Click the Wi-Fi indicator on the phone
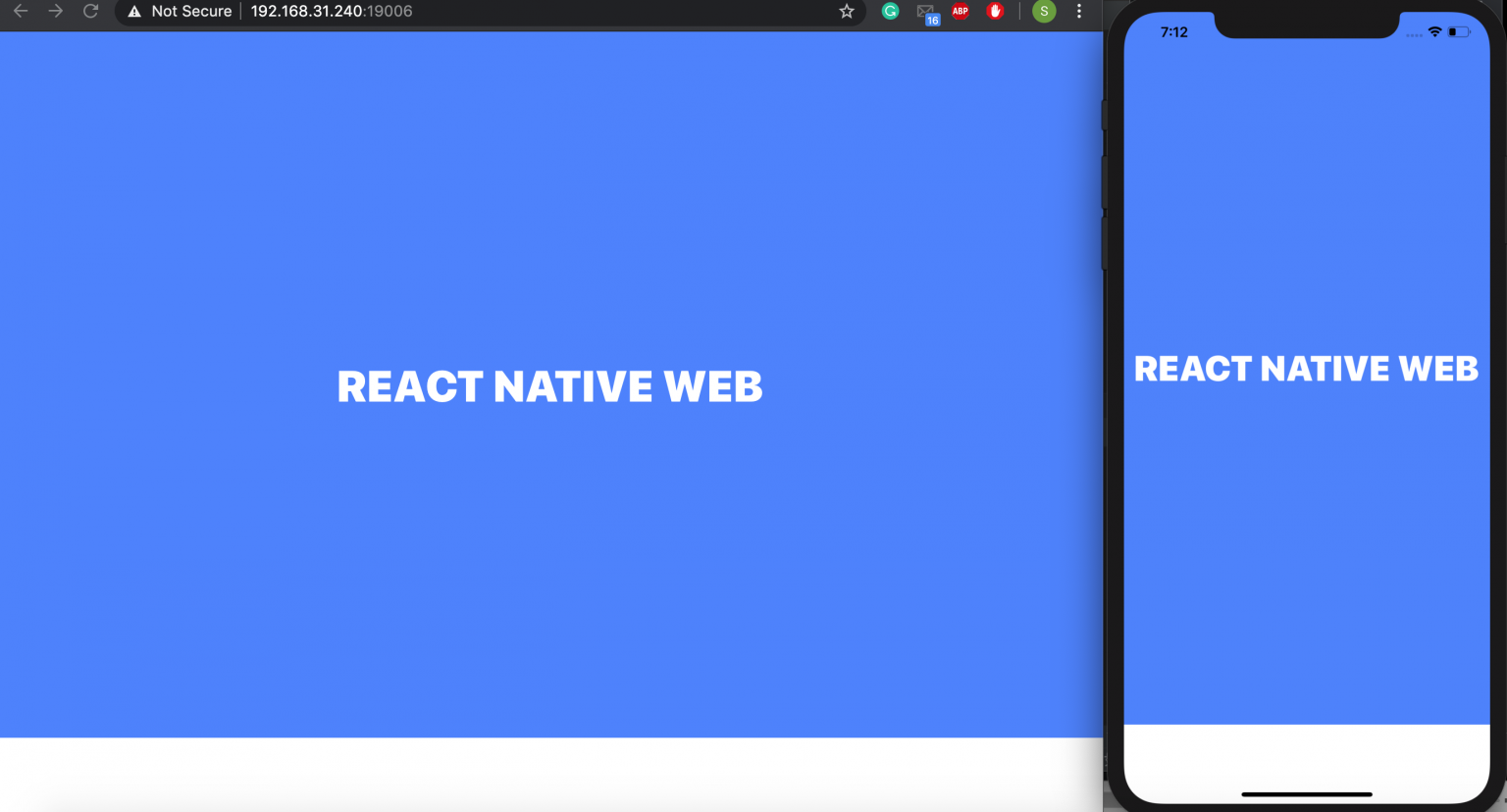The height and width of the screenshot is (812, 1507). (1434, 31)
